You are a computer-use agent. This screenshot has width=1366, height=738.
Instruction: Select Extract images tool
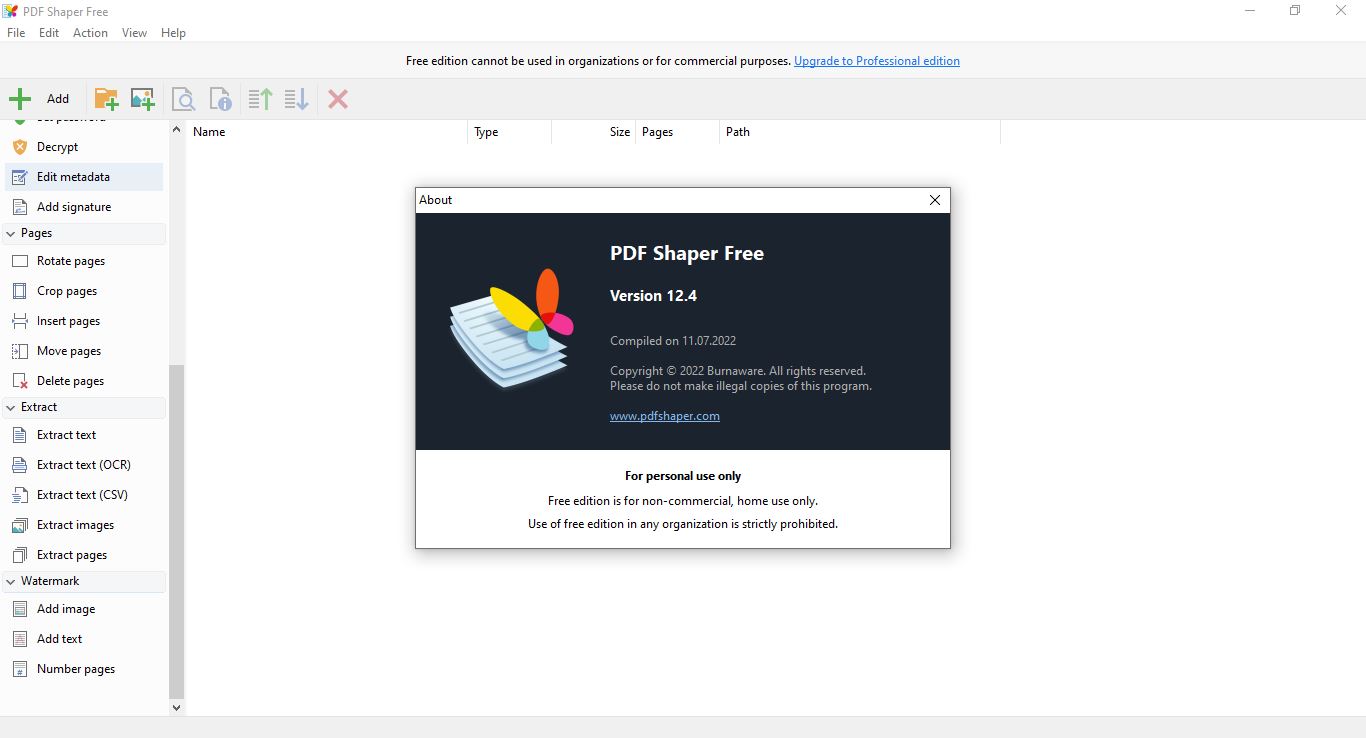[85, 525]
